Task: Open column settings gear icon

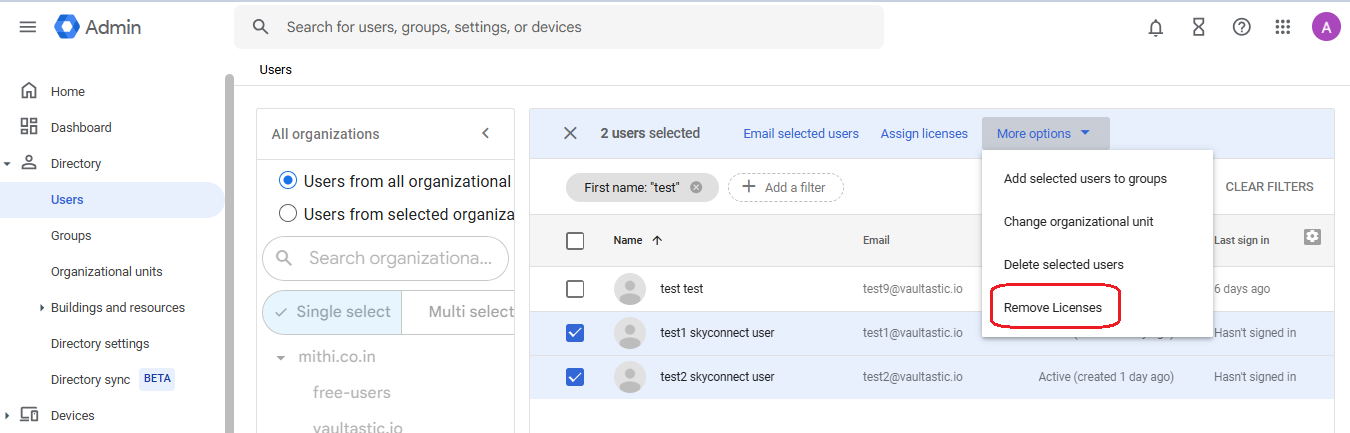Action: [1312, 237]
